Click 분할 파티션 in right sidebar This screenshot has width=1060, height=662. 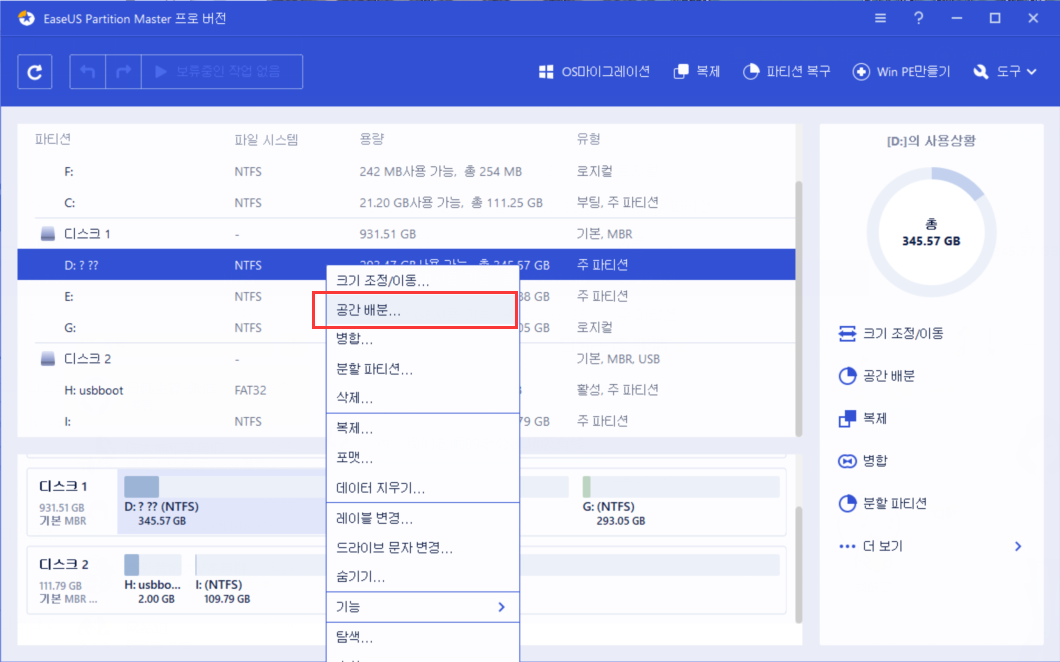pyautogui.click(x=883, y=503)
